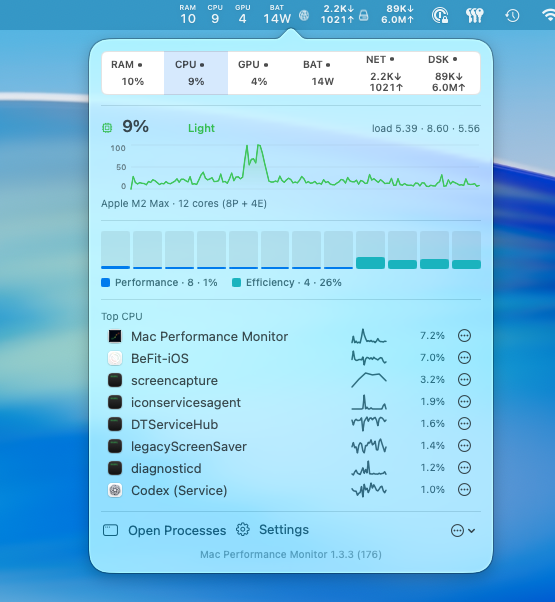Image resolution: width=555 pixels, height=602 pixels.
Task: Click the DTServiceHub process icon
Action: pyautogui.click(x=115, y=424)
